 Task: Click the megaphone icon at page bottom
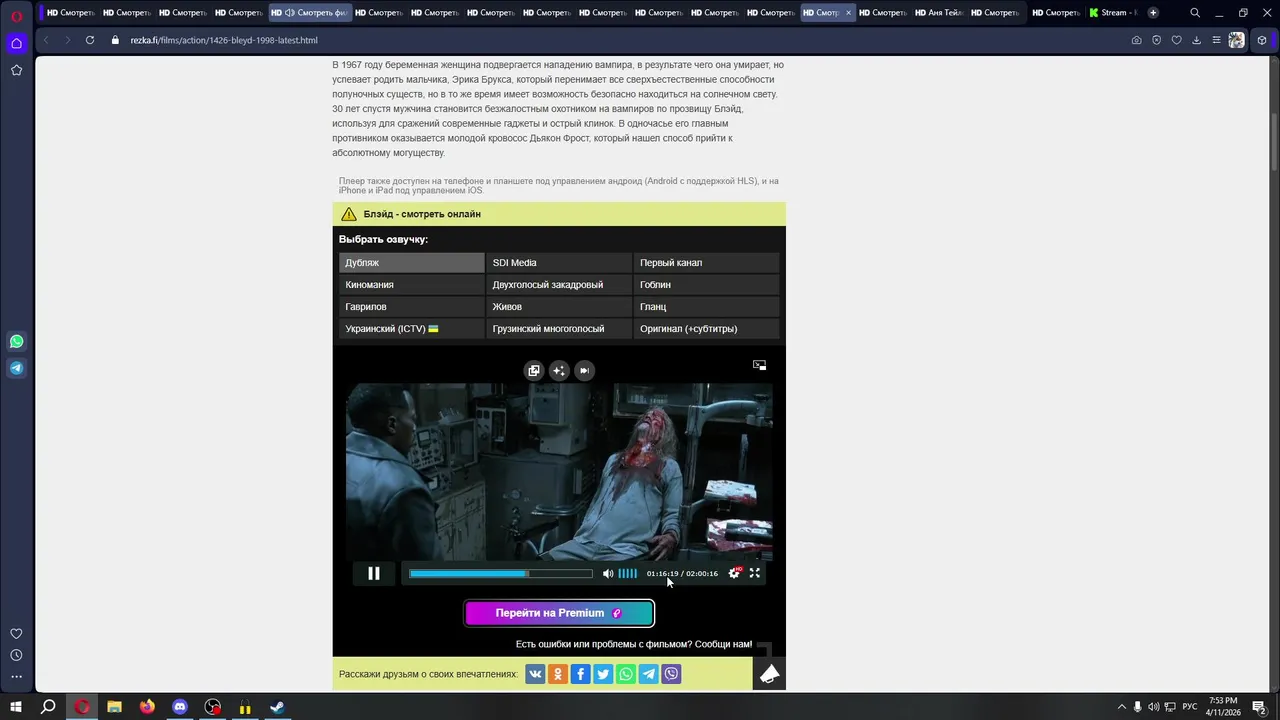769,674
